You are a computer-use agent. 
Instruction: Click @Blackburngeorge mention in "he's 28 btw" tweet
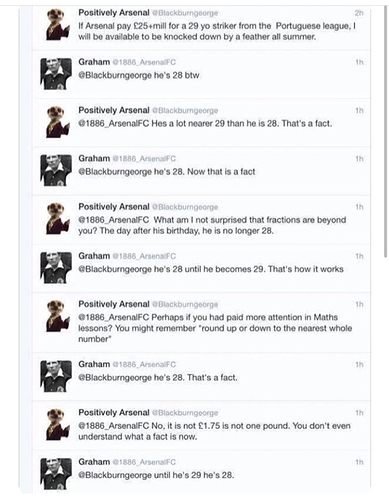[x=115, y=75]
